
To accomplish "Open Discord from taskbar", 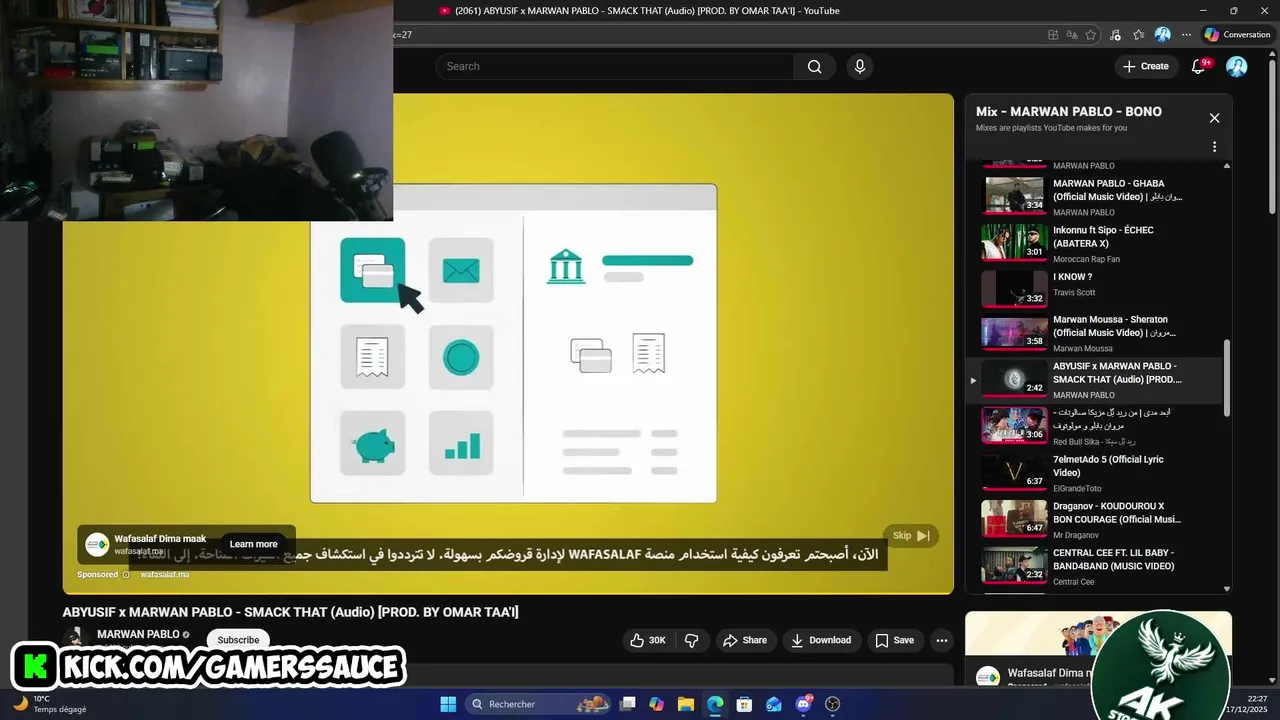I will click(x=803, y=704).
